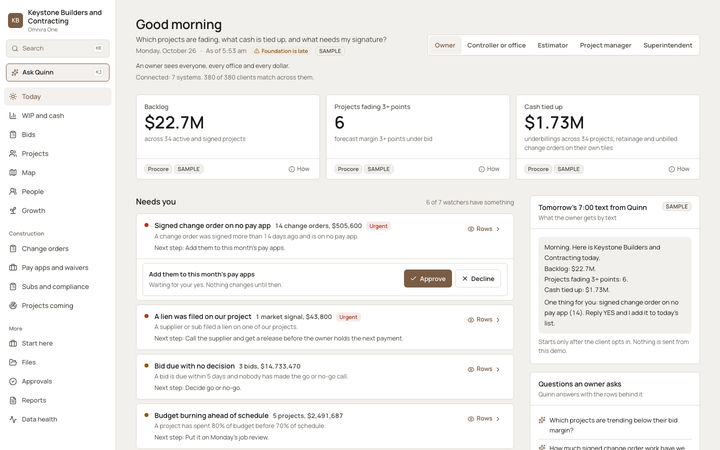The height and width of the screenshot is (450, 720).
Task: Click the $1.73M cash tied up value
Action: tap(554, 123)
